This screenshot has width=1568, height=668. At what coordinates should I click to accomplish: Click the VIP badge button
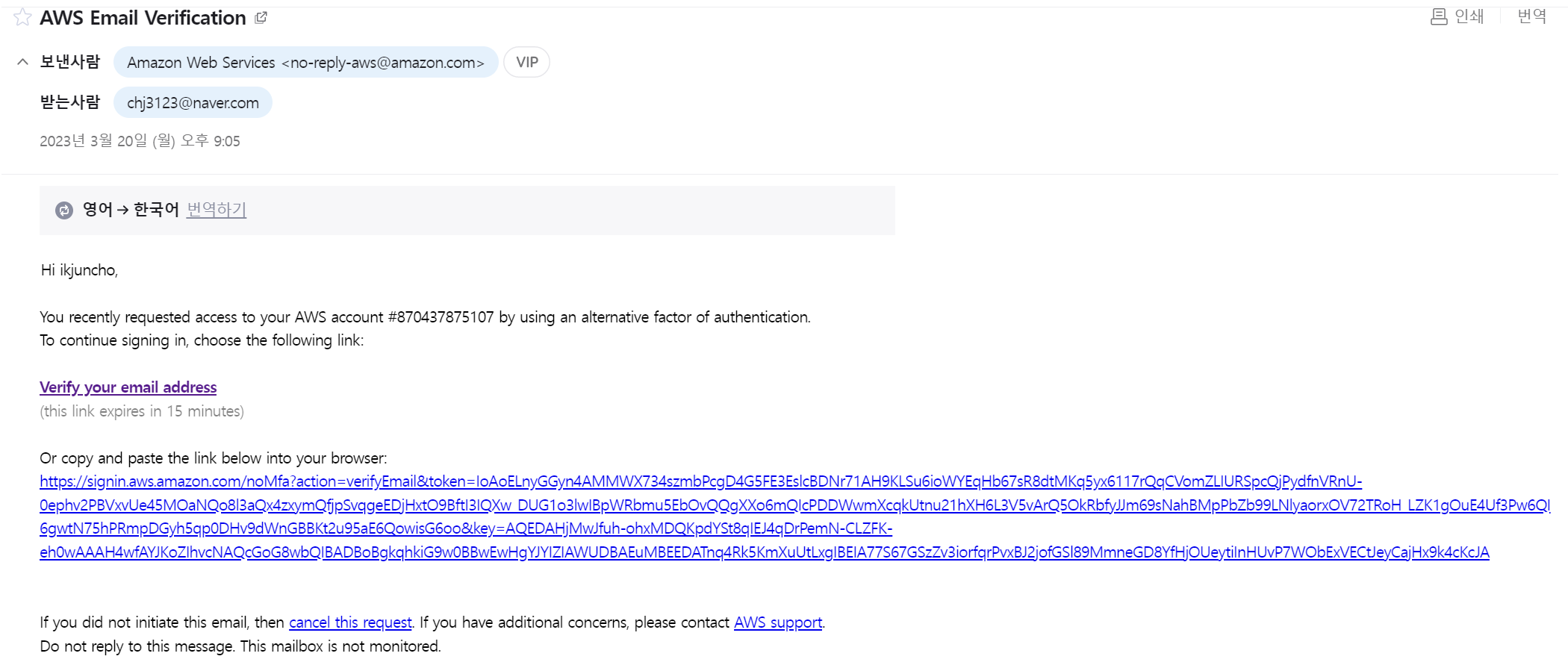[527, 62]
